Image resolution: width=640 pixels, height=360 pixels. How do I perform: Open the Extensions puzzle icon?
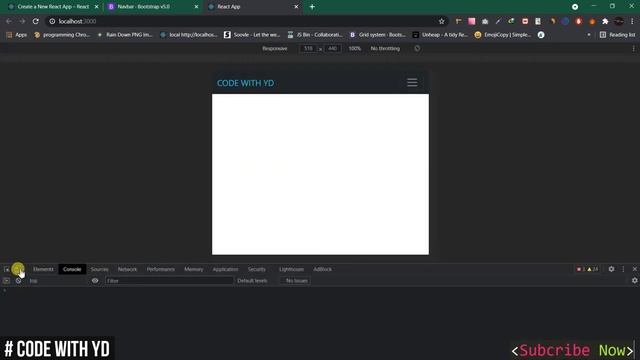point(605,21)
